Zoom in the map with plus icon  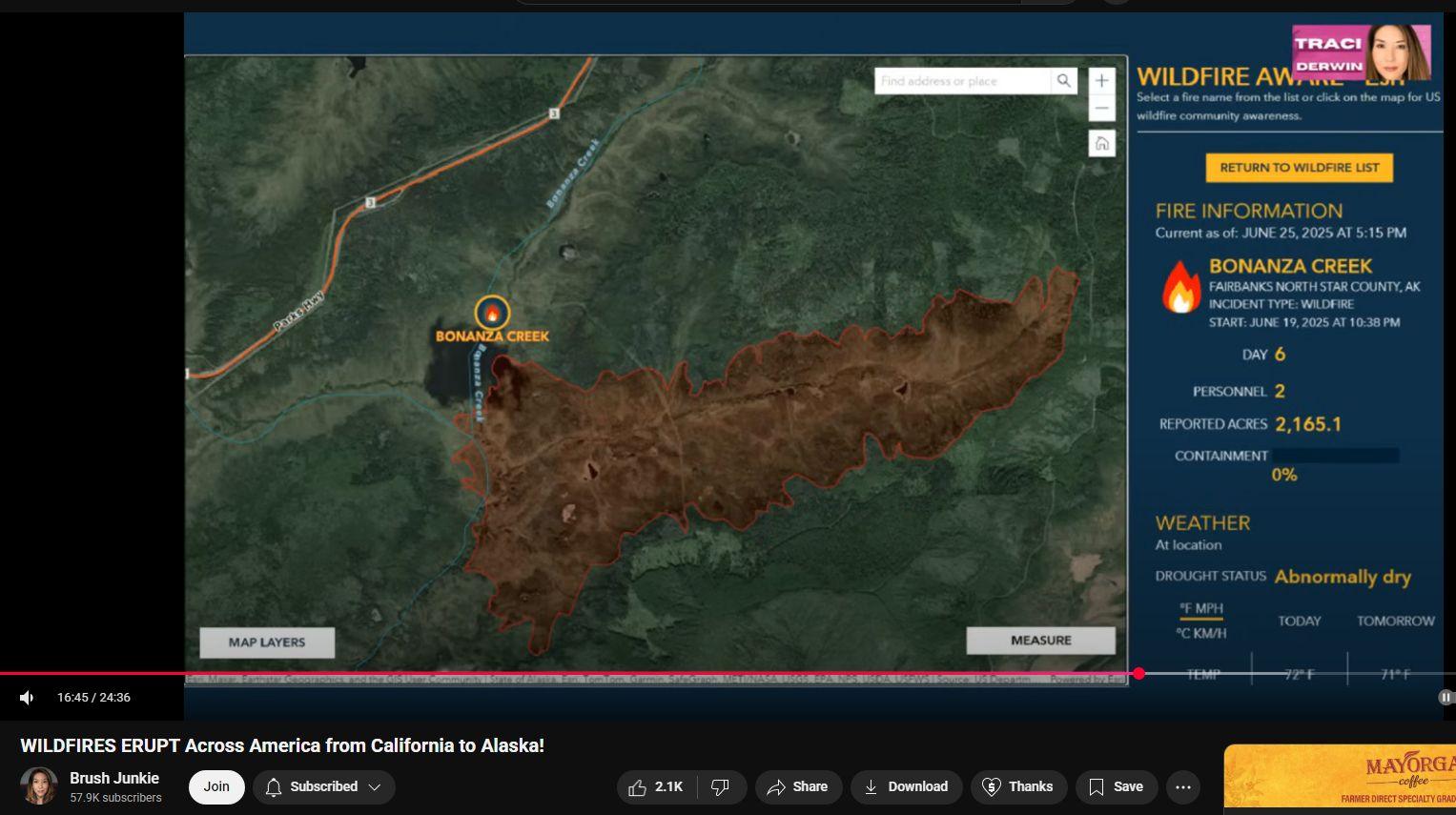click(x=1101, y=81)
